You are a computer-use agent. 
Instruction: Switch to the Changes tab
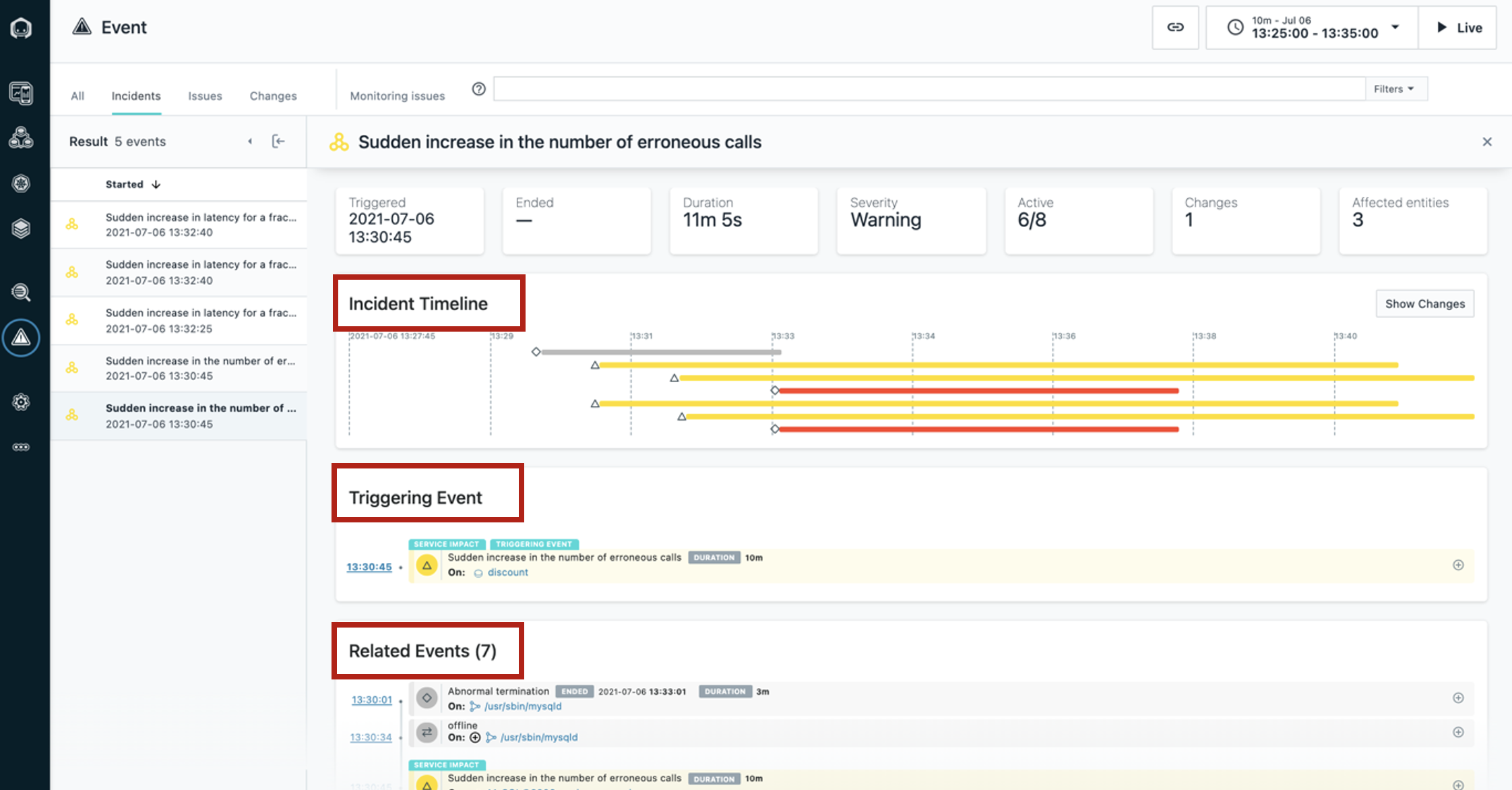click(x=273, y=96)
